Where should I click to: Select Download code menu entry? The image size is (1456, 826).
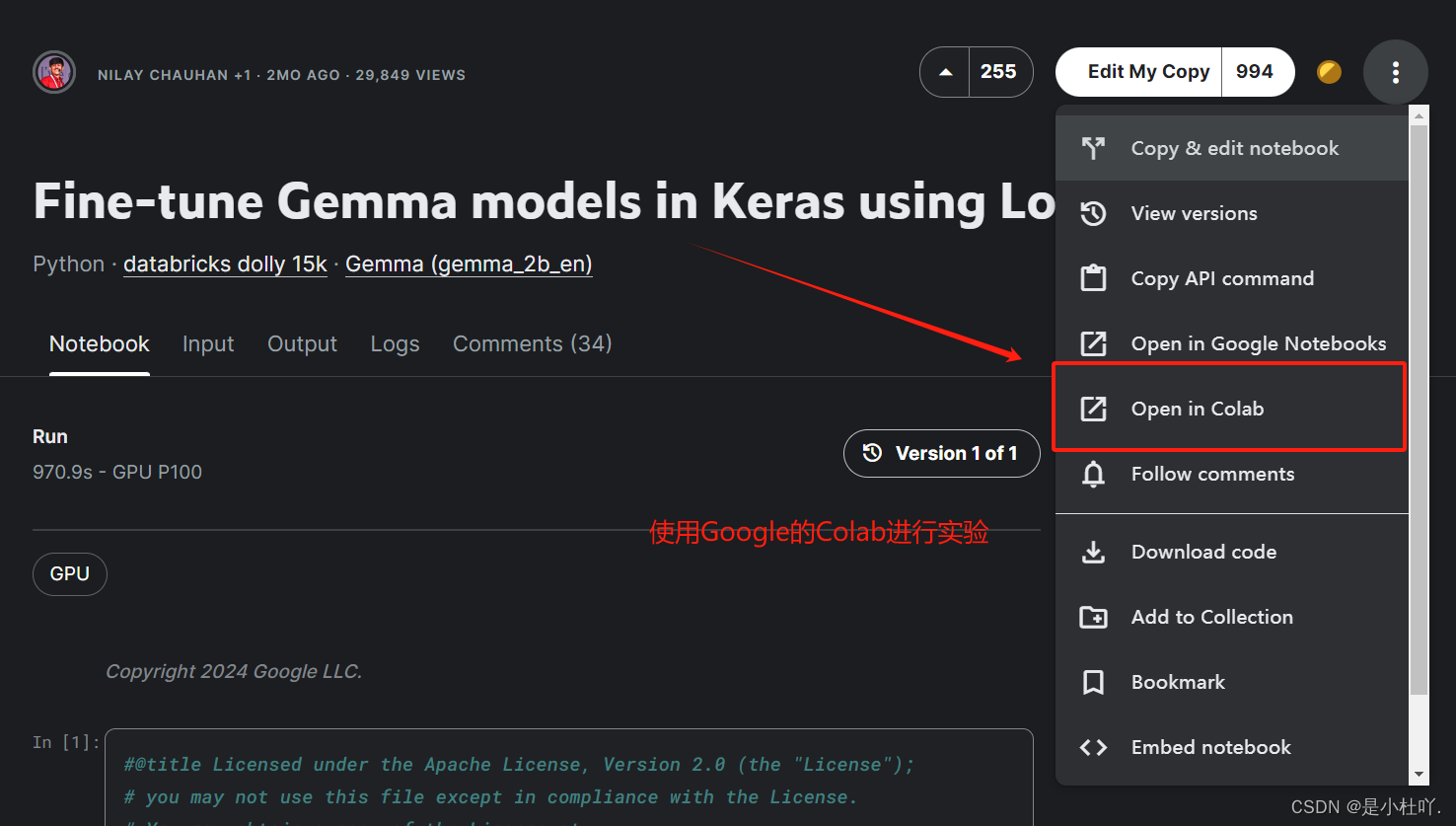pyautogui.click(x=1232, y=552)
